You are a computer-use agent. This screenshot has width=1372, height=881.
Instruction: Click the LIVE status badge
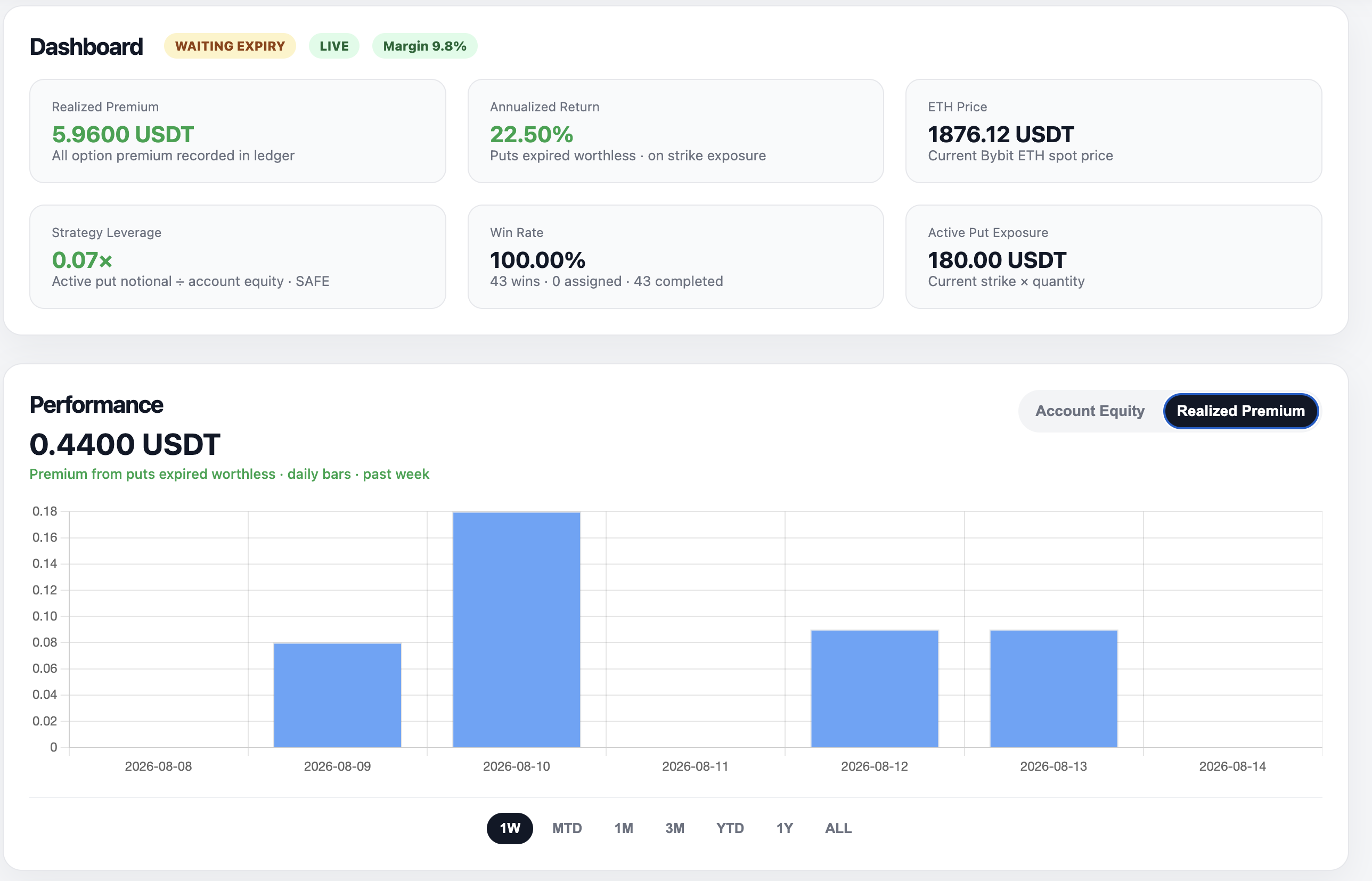click(334, 46)
